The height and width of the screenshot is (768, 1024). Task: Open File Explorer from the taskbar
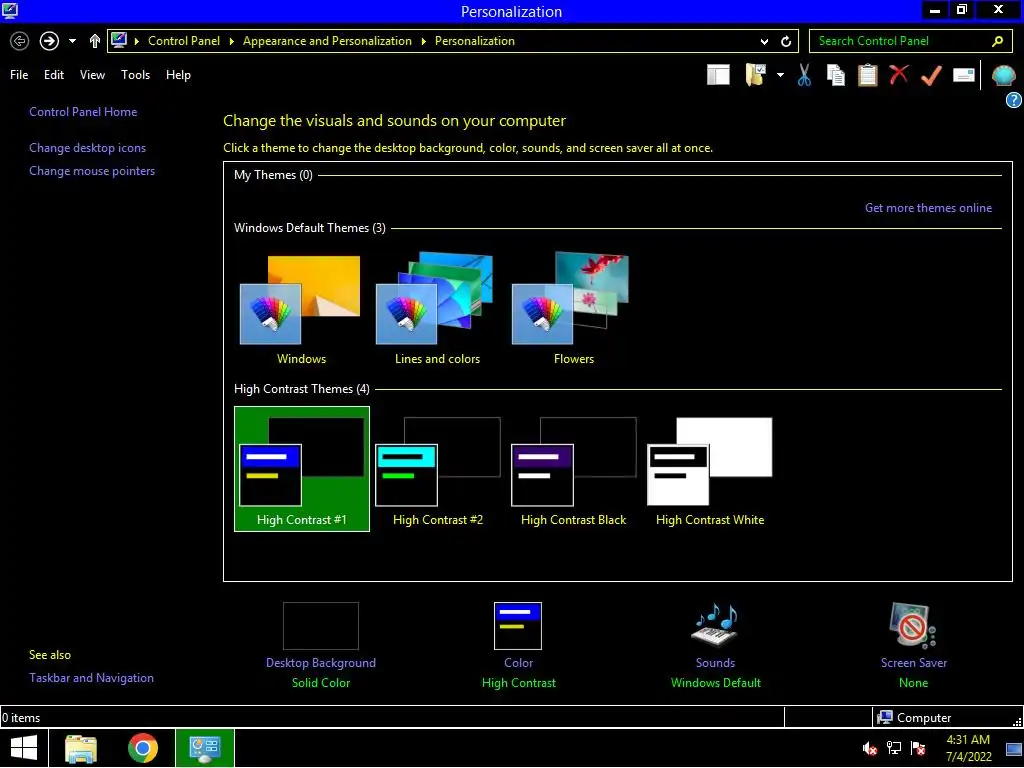81,748
